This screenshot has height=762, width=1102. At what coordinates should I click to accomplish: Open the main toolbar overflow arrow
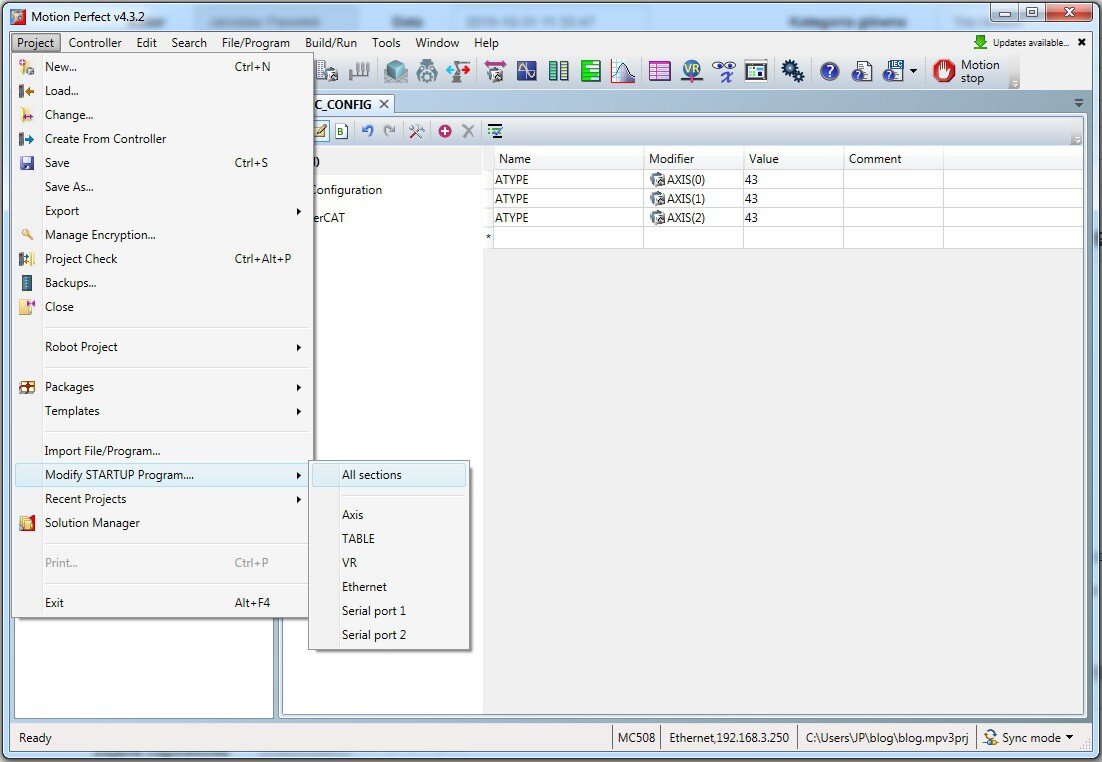1014,84
